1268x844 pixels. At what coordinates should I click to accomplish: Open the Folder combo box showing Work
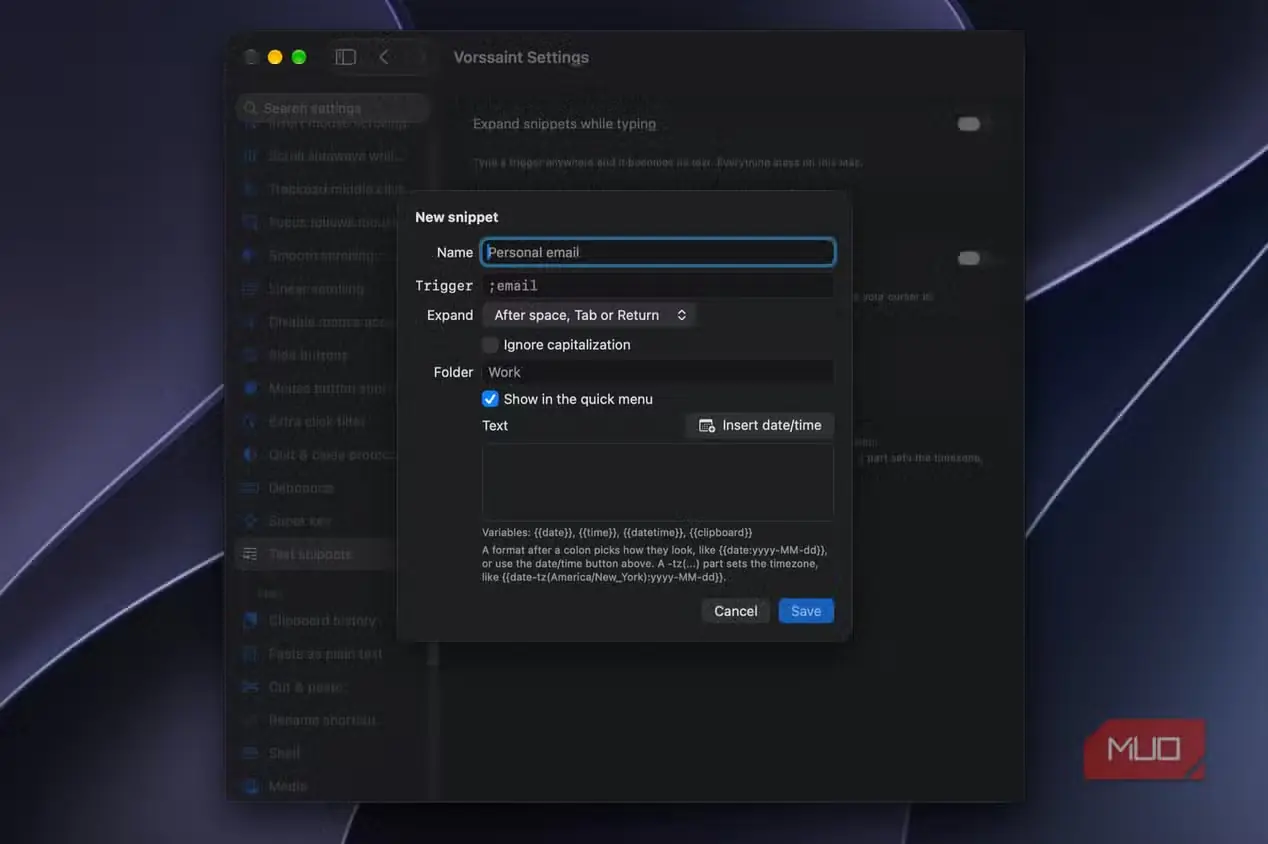point(657,372)
